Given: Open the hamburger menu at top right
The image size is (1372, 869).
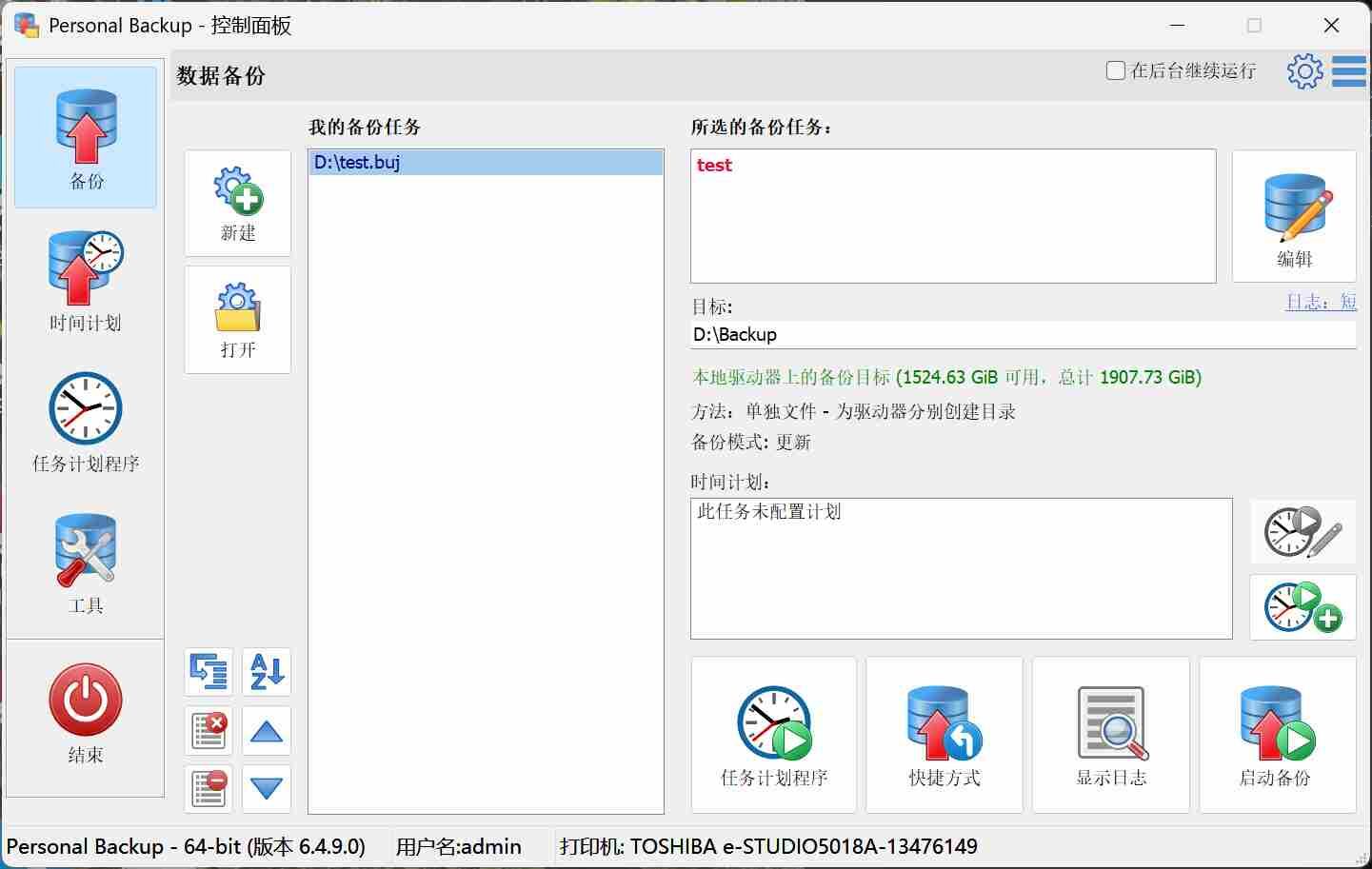Looking at the screenshot, I should (x=1349, y=71).
